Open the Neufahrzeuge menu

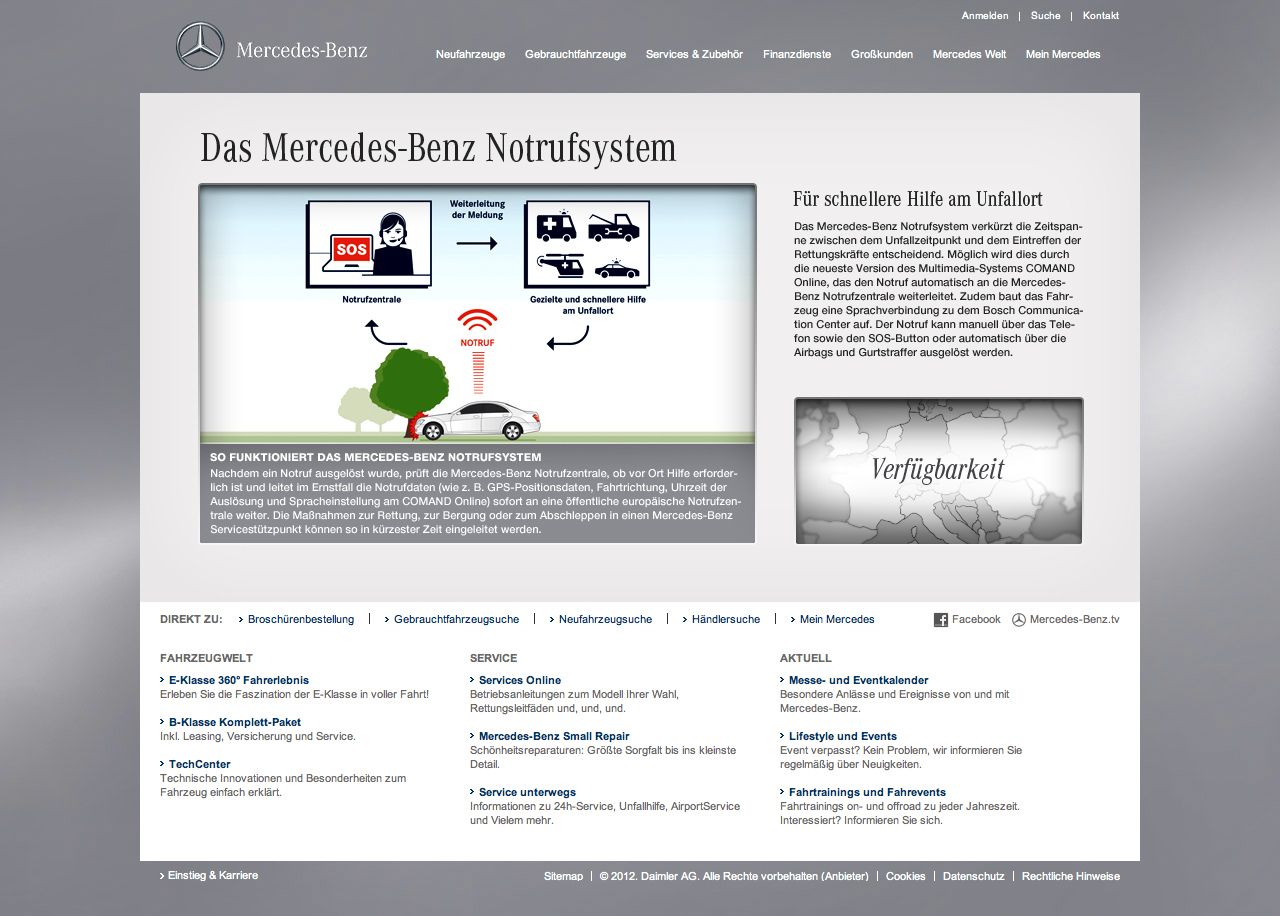tap(470, 54)
